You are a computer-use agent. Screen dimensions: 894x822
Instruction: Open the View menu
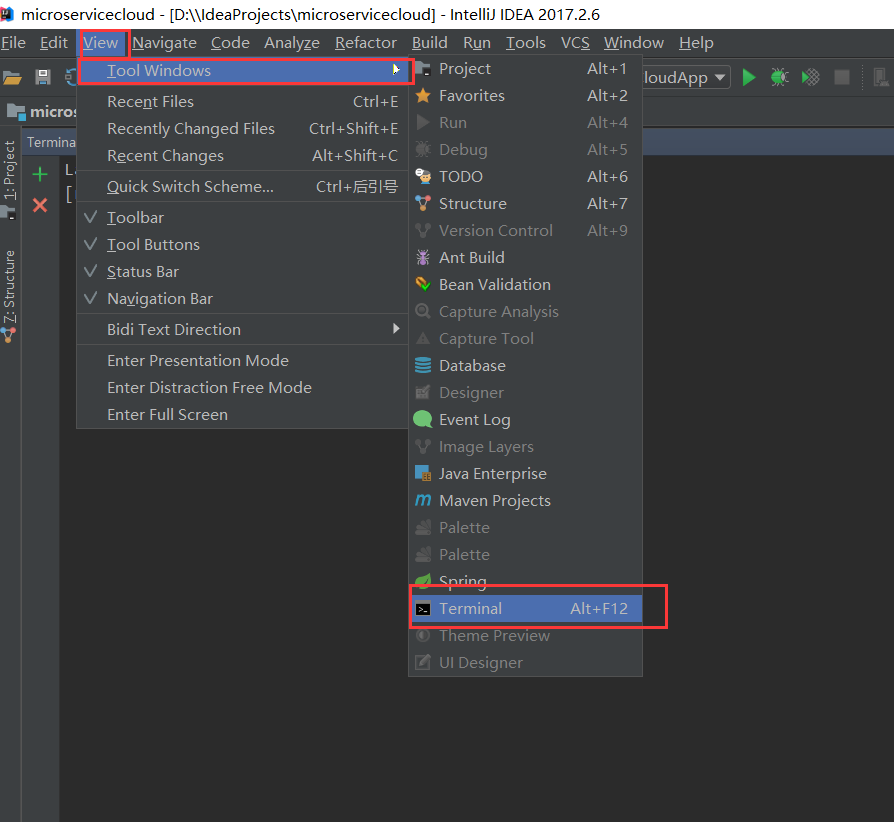pyautogui.click(x=100, y=43)
